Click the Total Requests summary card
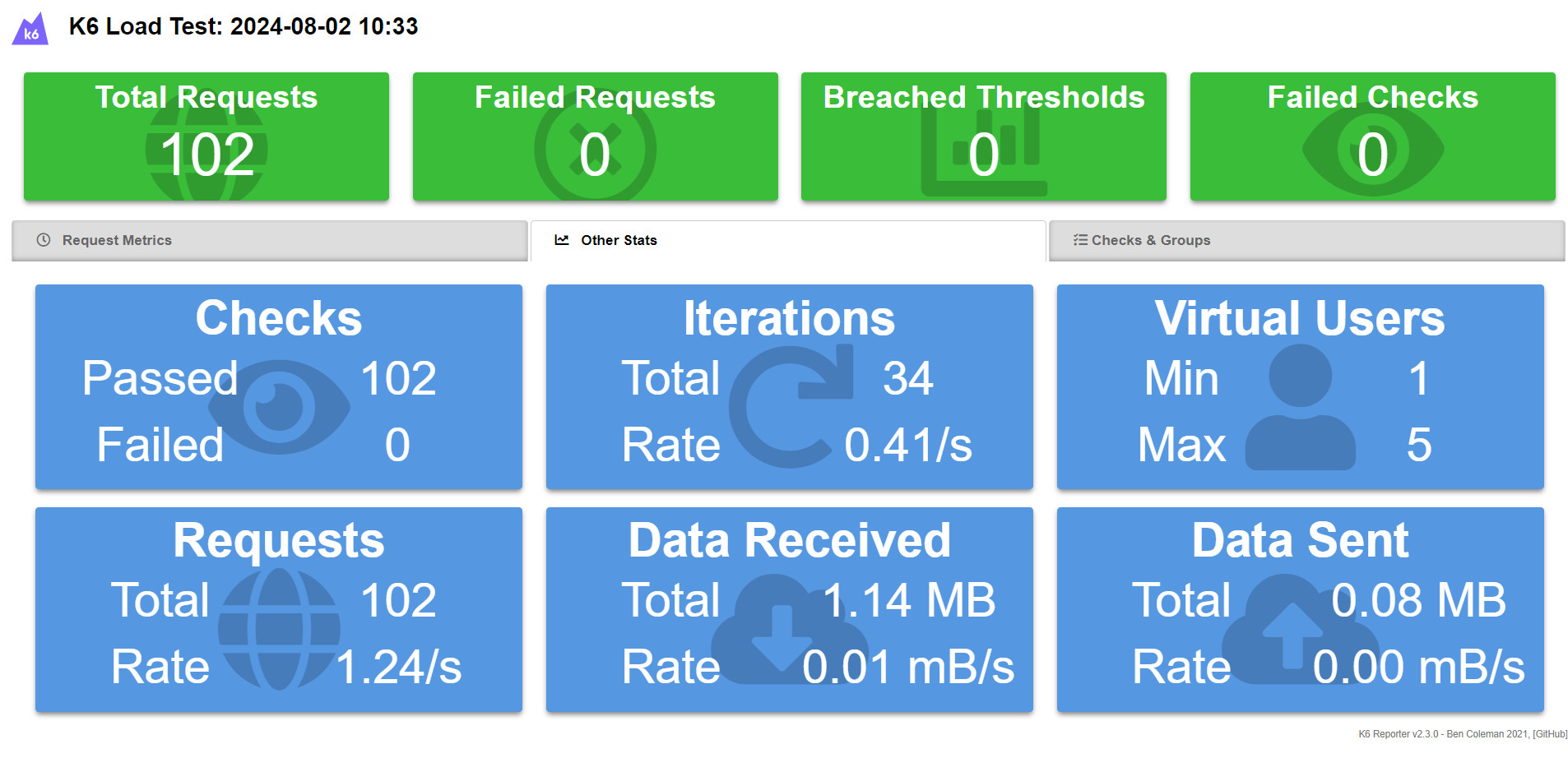 click(206, 136)
